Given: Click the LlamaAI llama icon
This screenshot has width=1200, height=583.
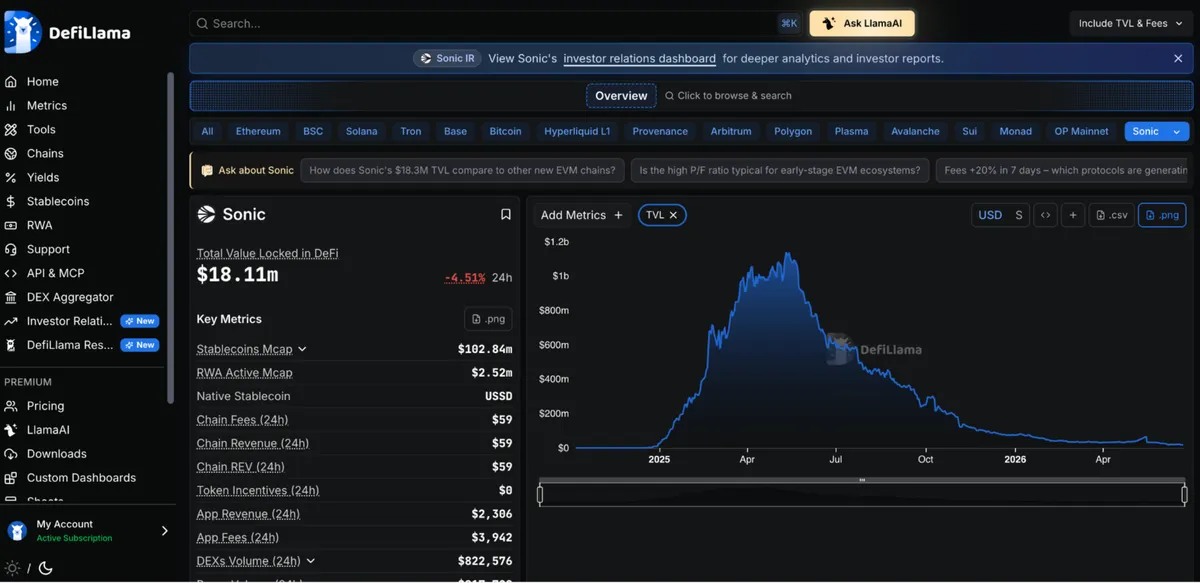Looking at the screenshot, I should click(x=11, y=430).
